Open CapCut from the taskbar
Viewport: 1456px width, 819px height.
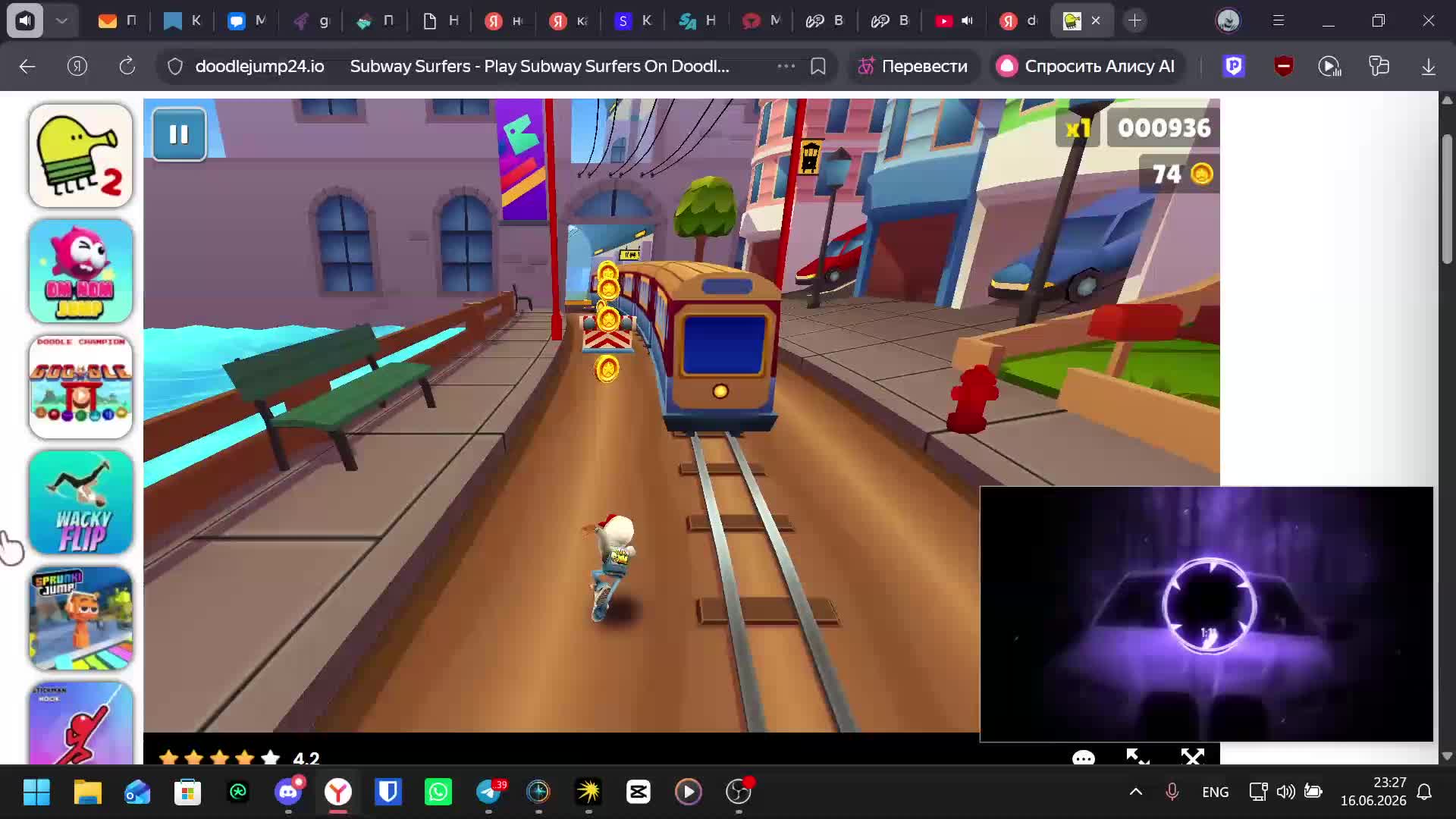click(x=639, y=792)
